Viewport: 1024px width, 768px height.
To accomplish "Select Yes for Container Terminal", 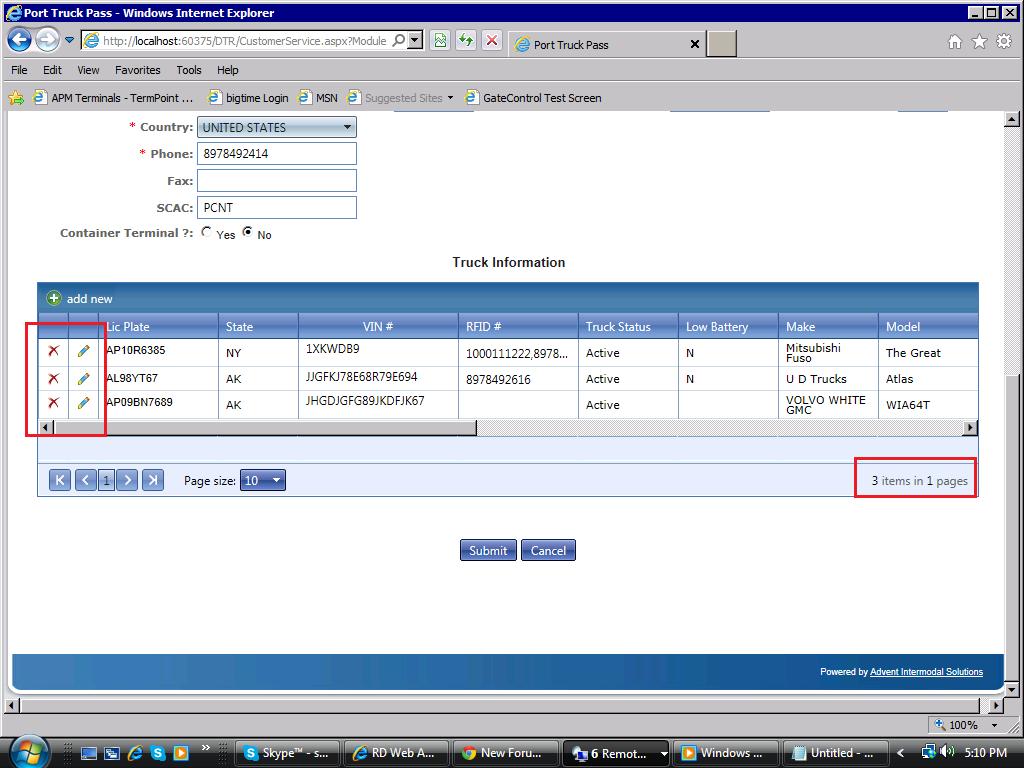I will point(206,232).
